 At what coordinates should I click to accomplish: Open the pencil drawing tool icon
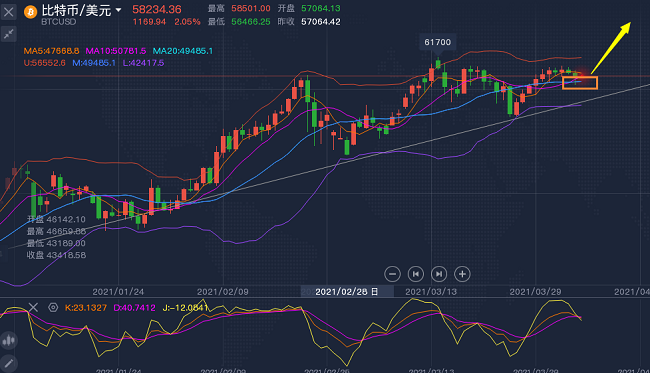pos(9,364)
